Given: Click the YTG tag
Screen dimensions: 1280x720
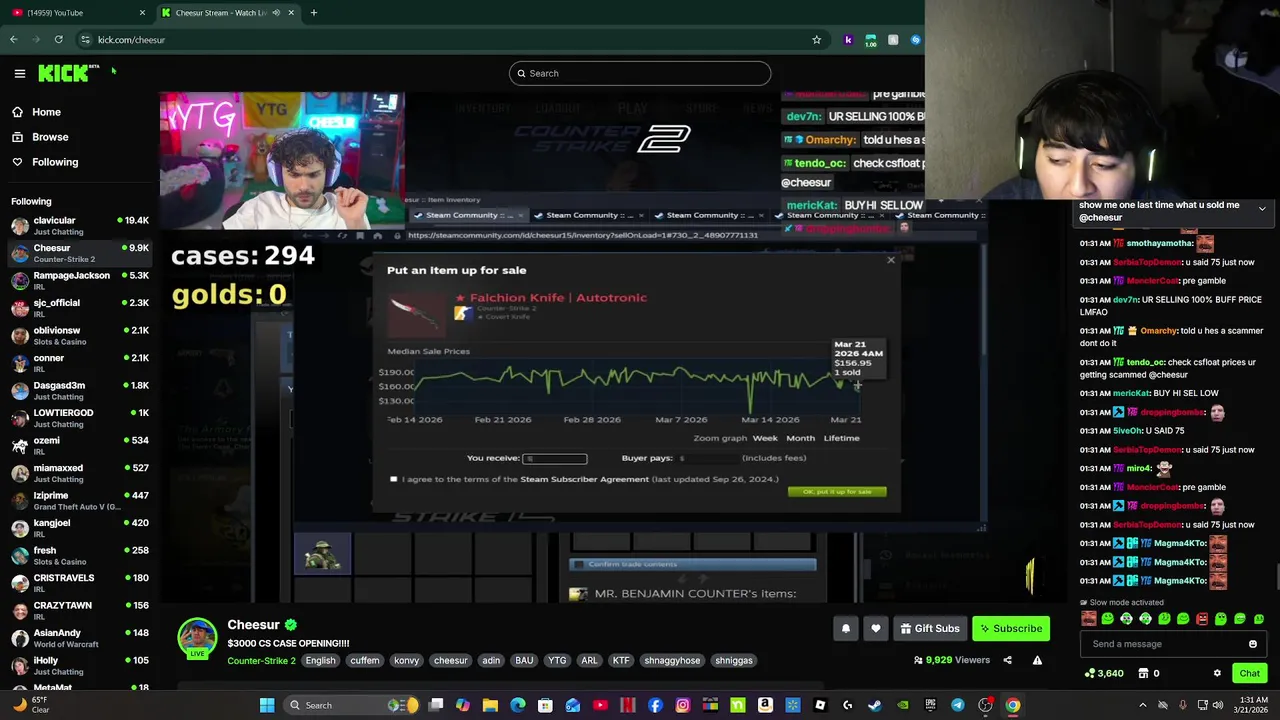Looking at the screenshot, I should click(x=557, y=660).
